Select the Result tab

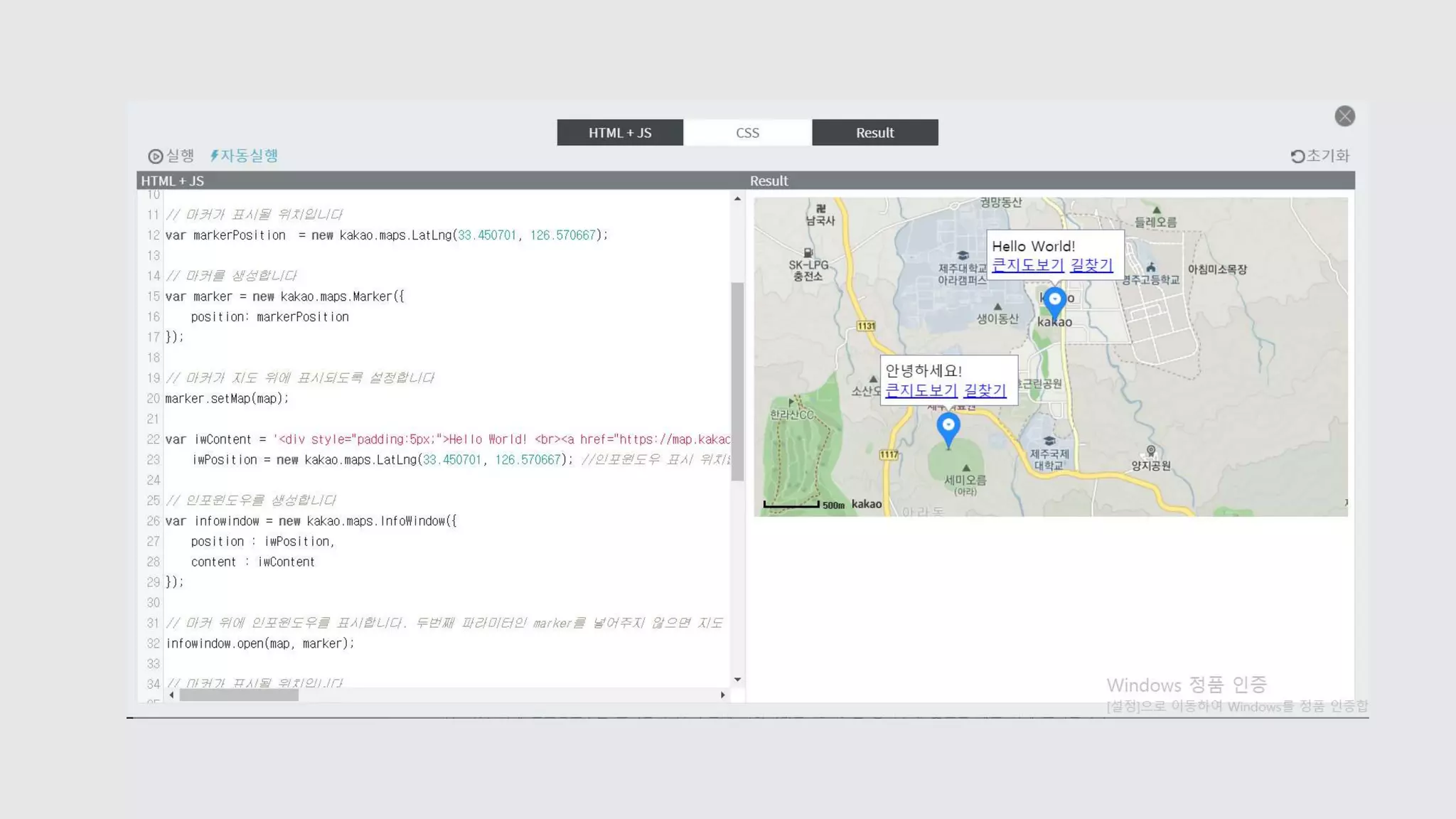874,133
